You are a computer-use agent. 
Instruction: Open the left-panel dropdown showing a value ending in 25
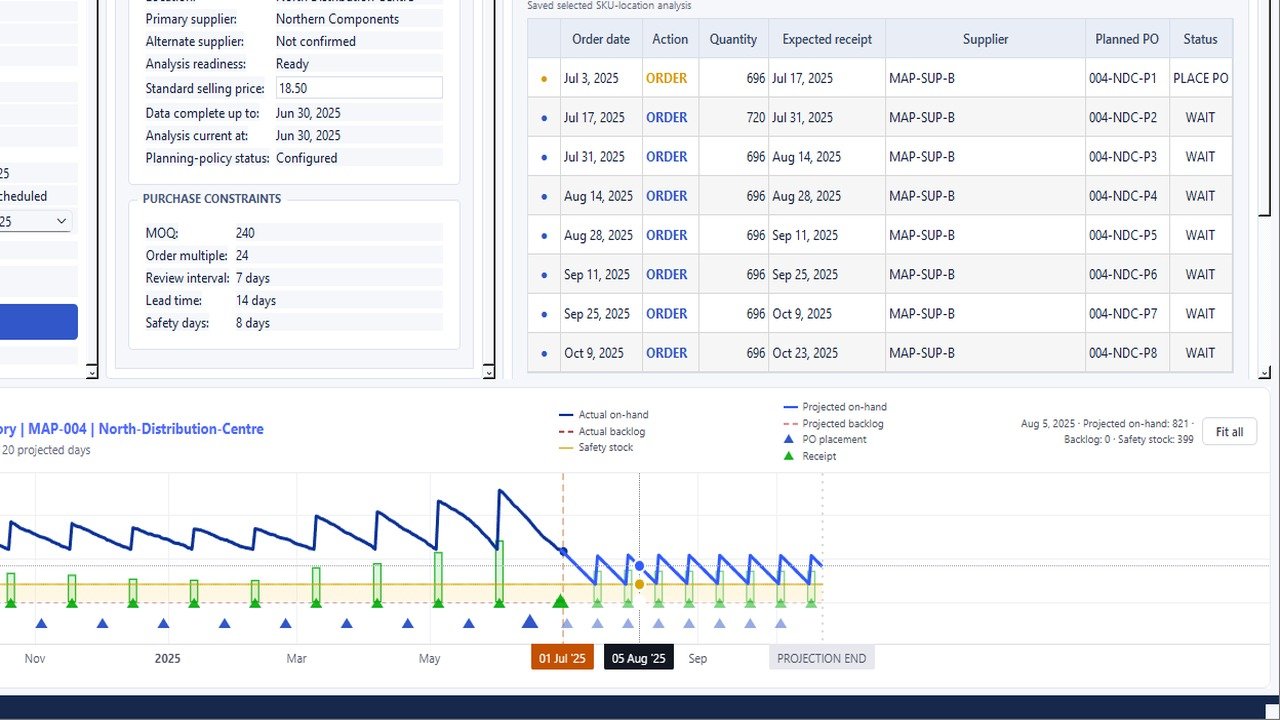click(36, 221)
